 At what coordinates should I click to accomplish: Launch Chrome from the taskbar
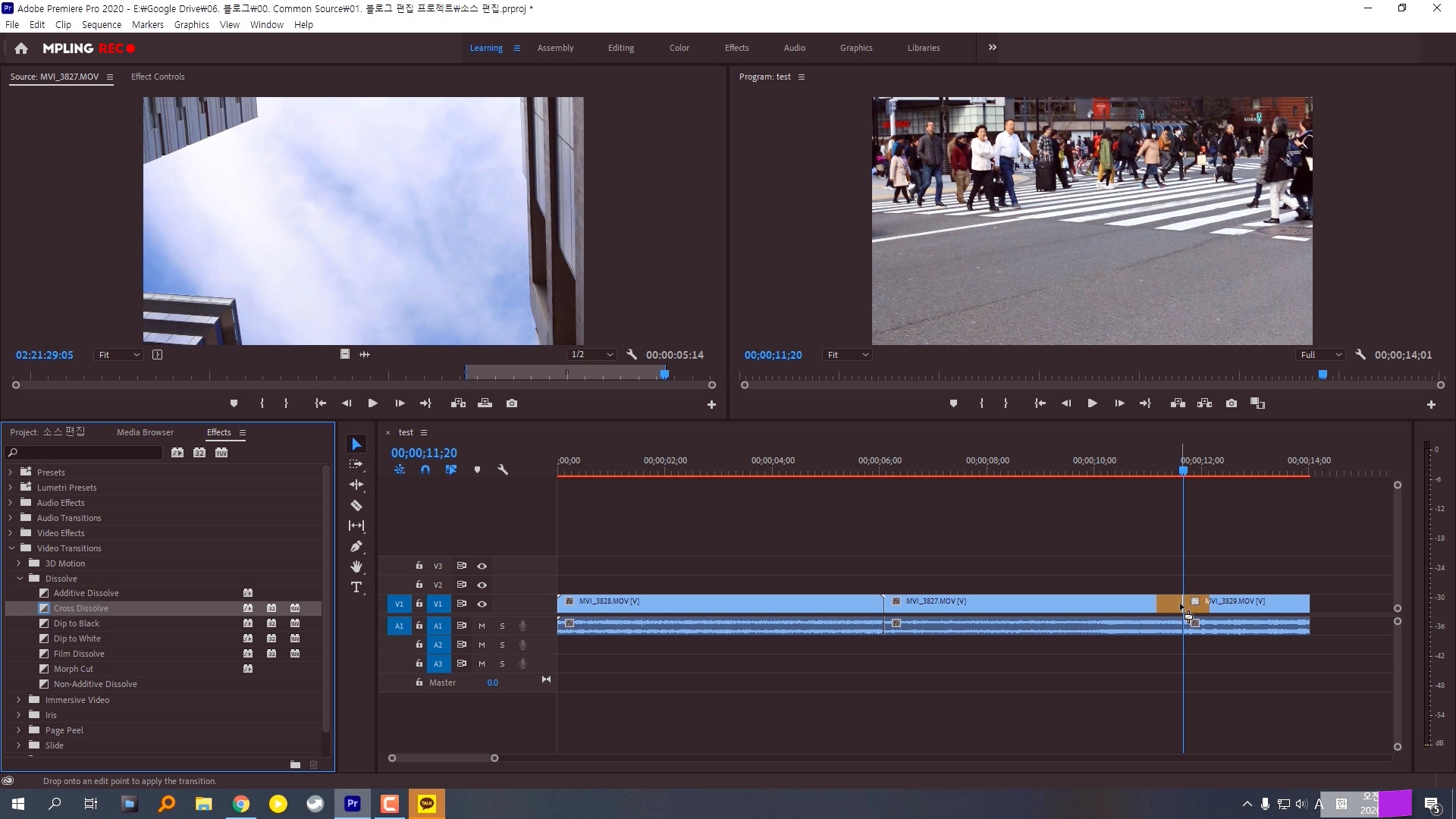click(x=241, y=804)
